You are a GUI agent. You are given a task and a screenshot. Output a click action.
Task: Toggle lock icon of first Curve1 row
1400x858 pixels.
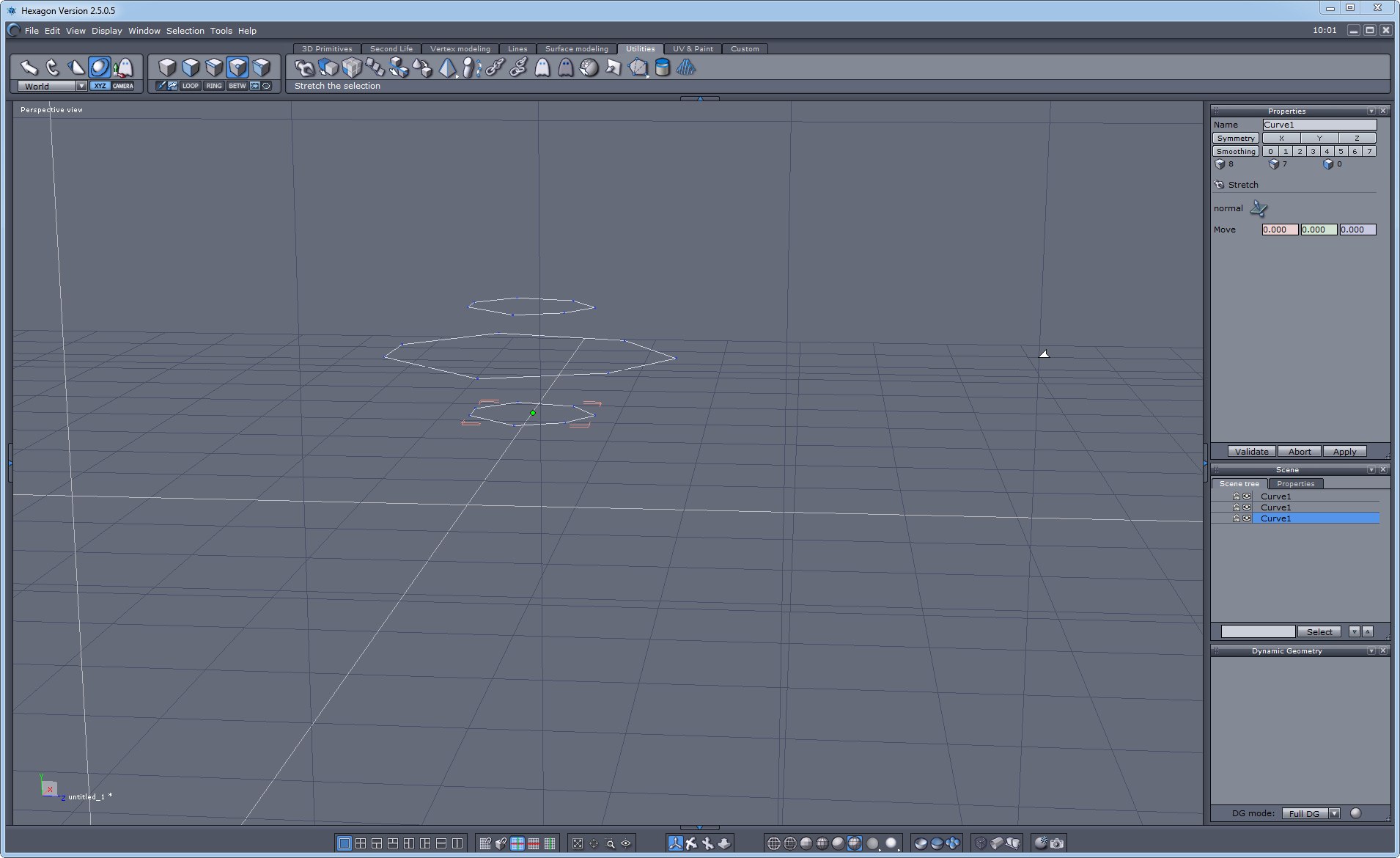(x=1236, y=496)
